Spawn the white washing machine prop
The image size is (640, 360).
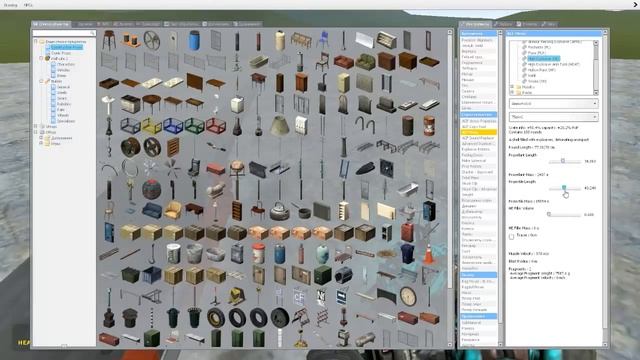(x=237, y=104)
